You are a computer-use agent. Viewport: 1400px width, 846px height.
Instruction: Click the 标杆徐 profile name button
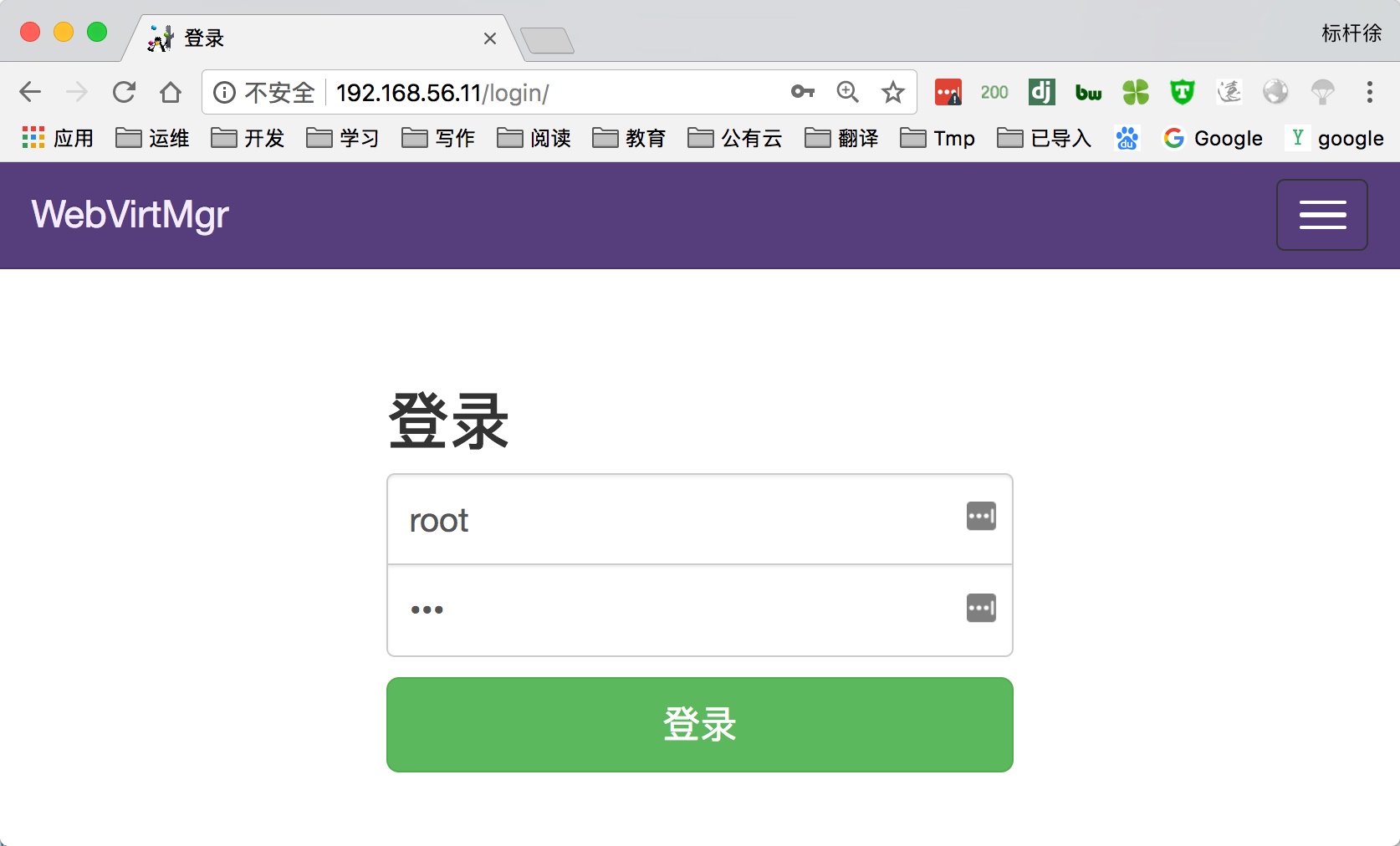tap(1351, 33)
